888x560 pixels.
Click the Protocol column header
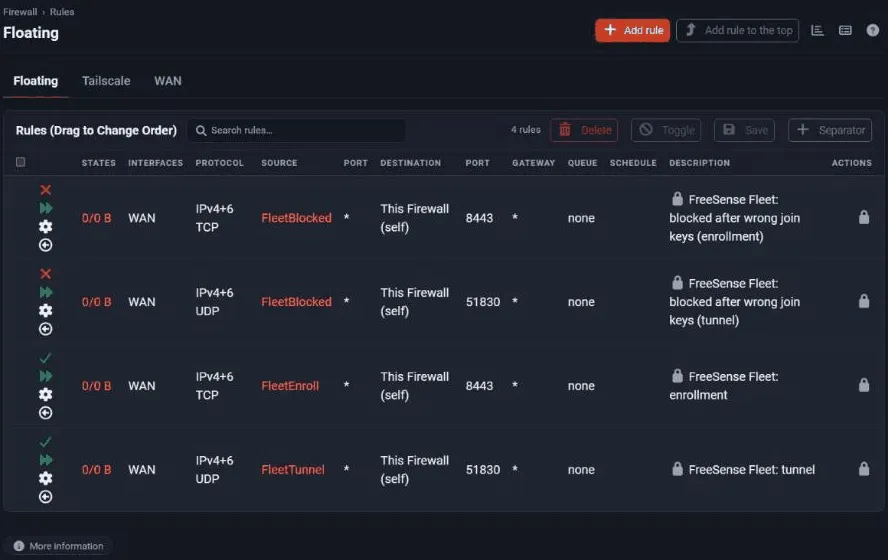point(219,163)
